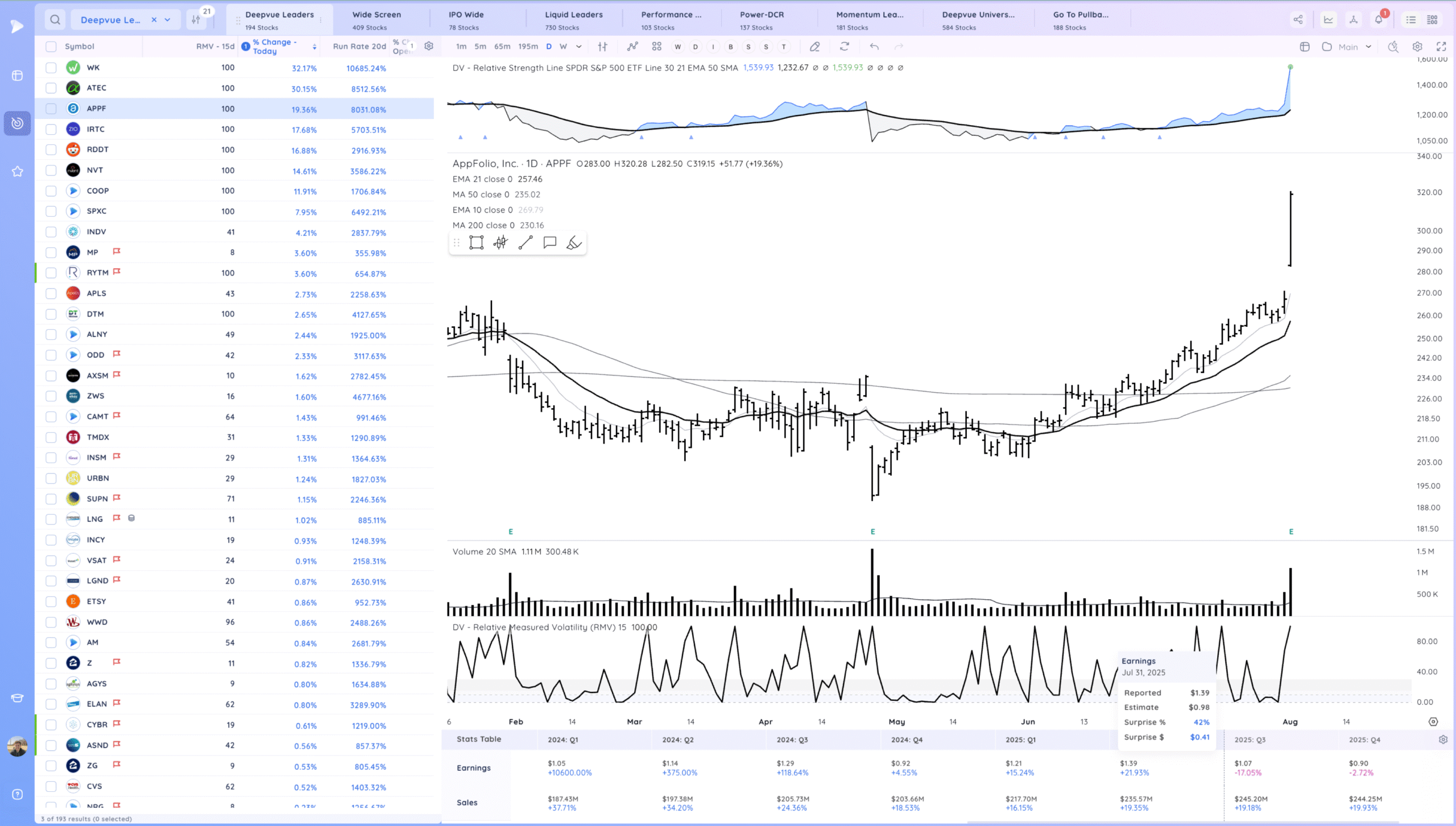1456x826 pixels.
Task: Open the timeframe more-options chevron
Action: point(578,47)
